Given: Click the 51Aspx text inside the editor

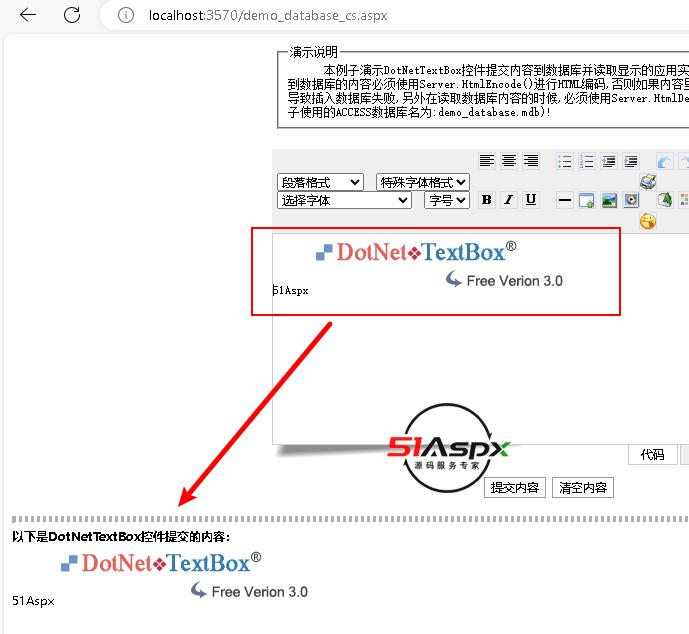Looking at the screenshot, I should pyautogui.click(x=290, y=290).
